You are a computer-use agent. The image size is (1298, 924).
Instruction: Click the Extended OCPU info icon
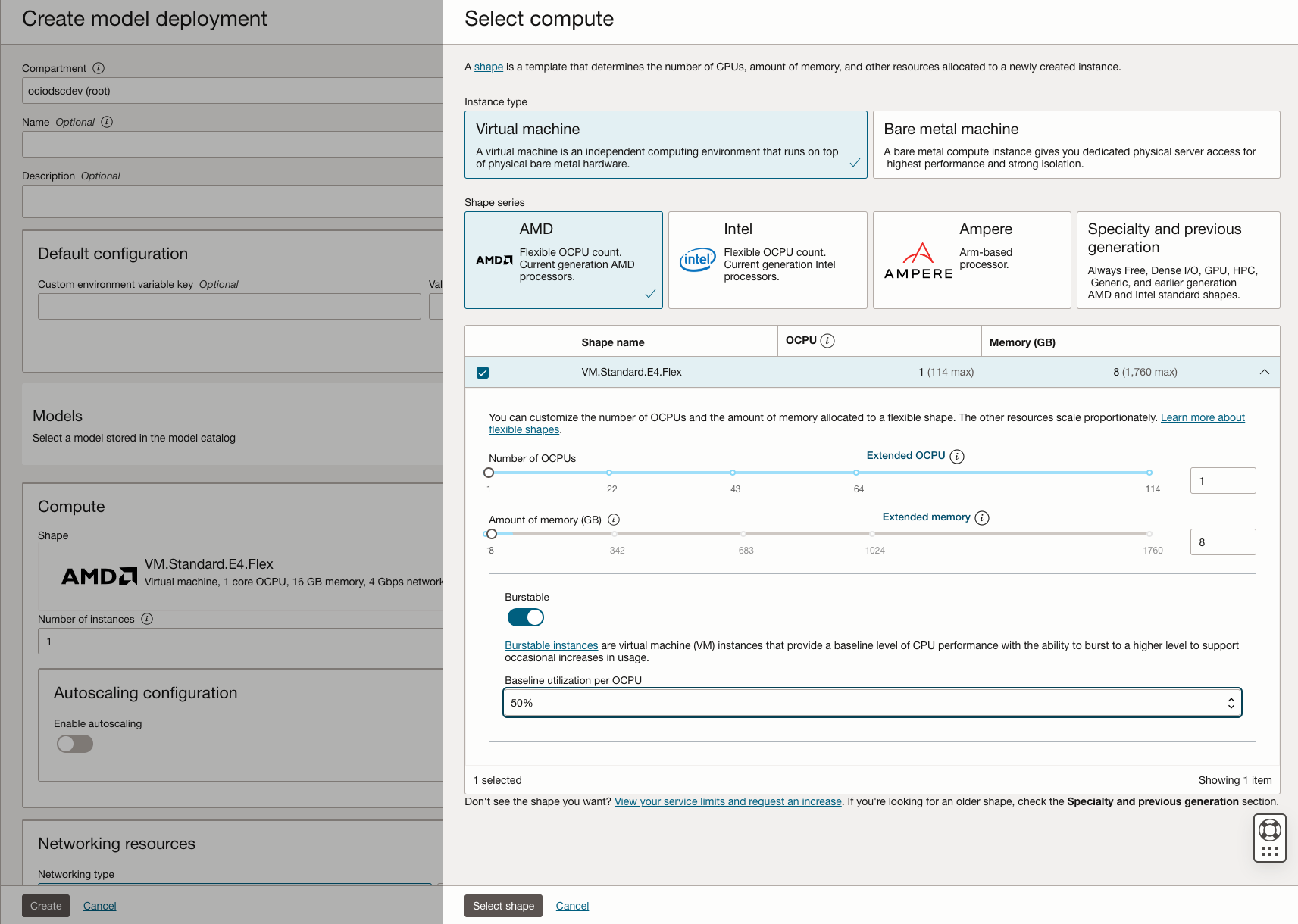pyautogui.click(x=957, y=457)
